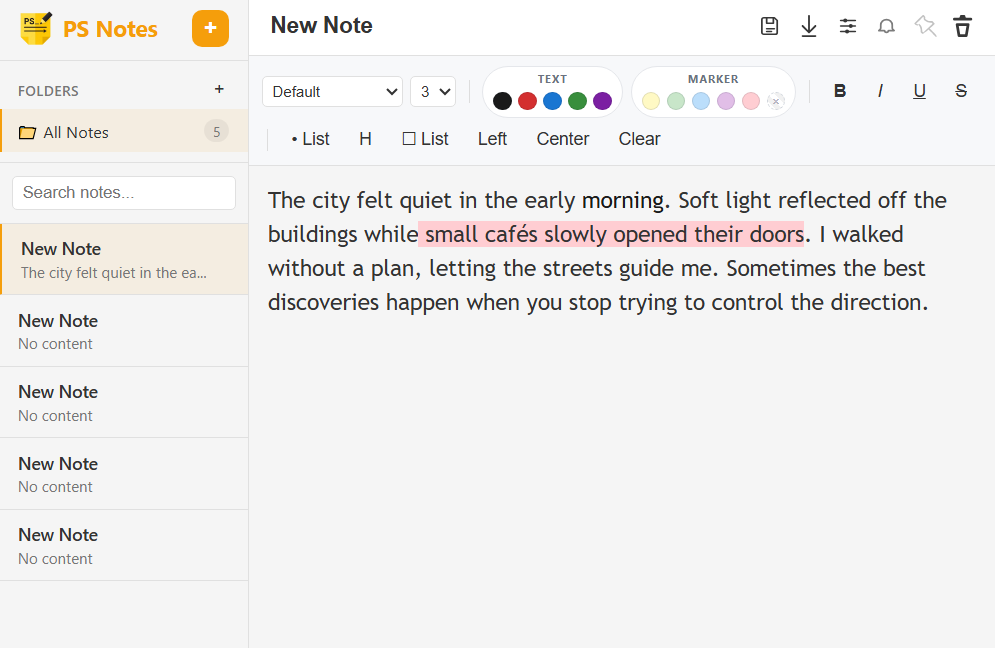995x648 pixels.
Task: Toggle bold formatting
Action: pos(840,91)
